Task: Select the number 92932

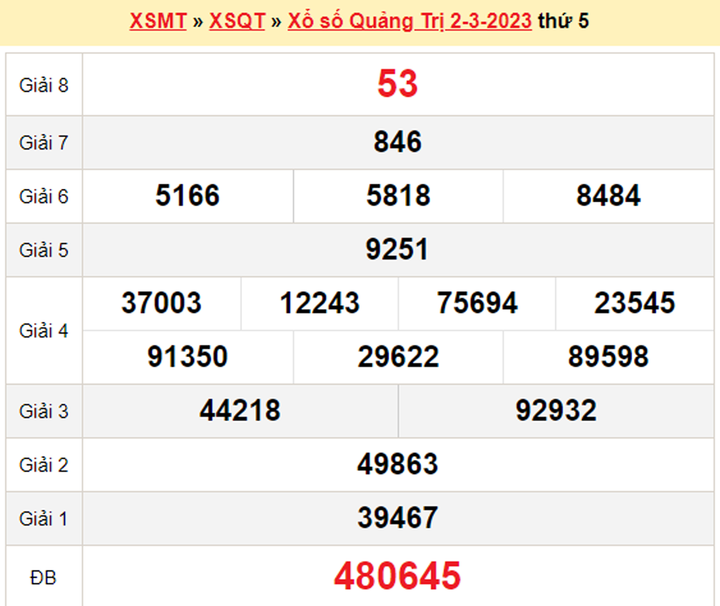Action: tap(556, 410)
